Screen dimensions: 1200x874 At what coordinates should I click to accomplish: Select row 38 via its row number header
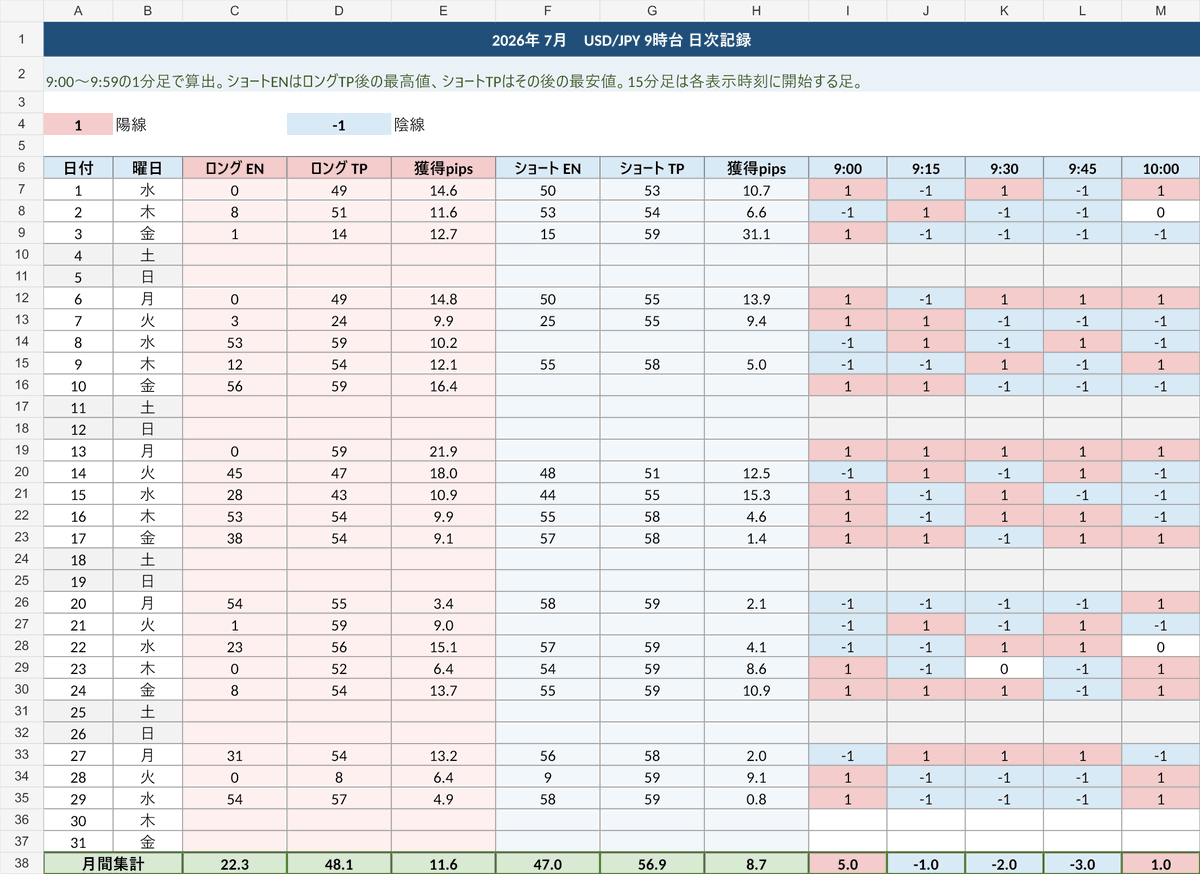click(x=22, y=863)
